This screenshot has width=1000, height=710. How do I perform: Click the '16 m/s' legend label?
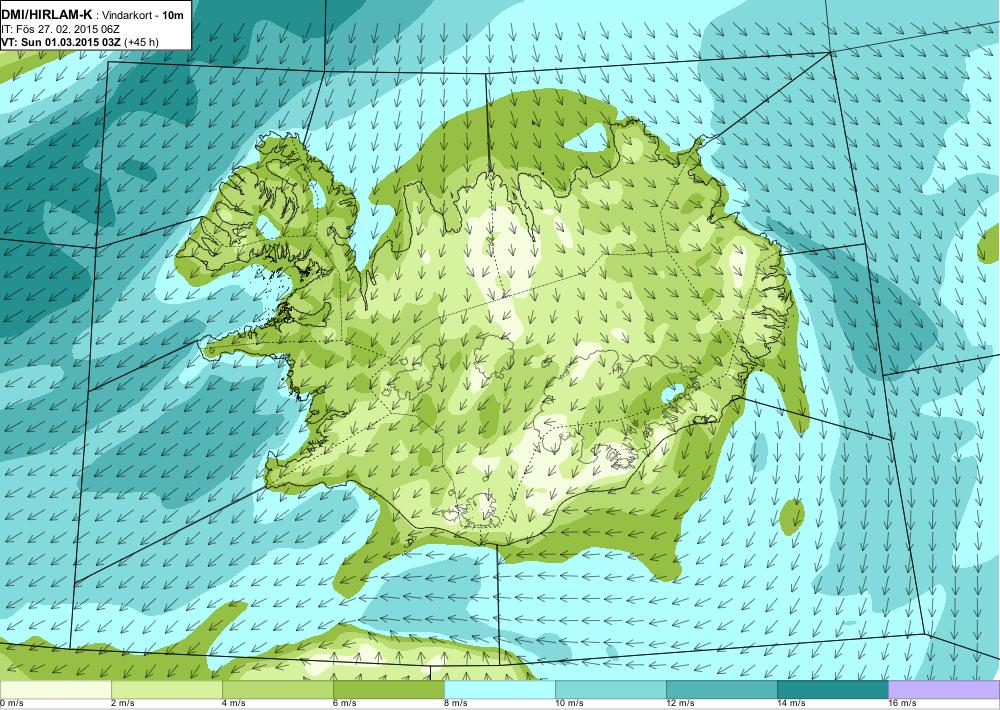click(x=903, y=703)
